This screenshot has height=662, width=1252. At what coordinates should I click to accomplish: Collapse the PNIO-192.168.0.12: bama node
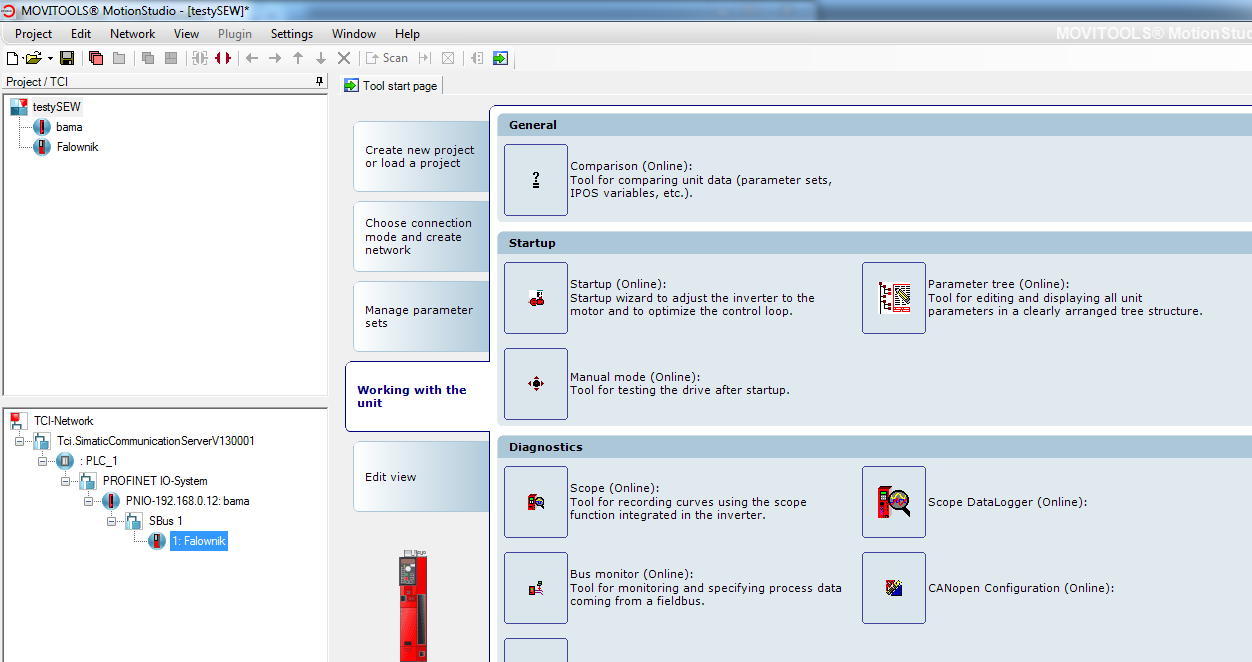click(88, 501)
